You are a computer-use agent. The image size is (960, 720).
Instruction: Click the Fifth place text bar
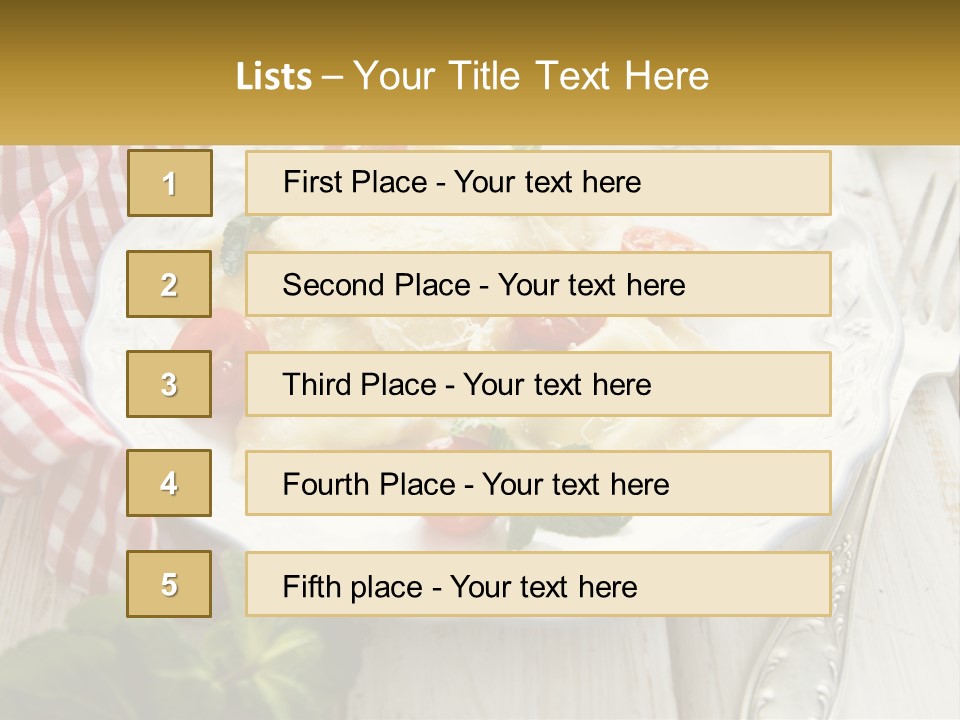click(x=538, y=584)
